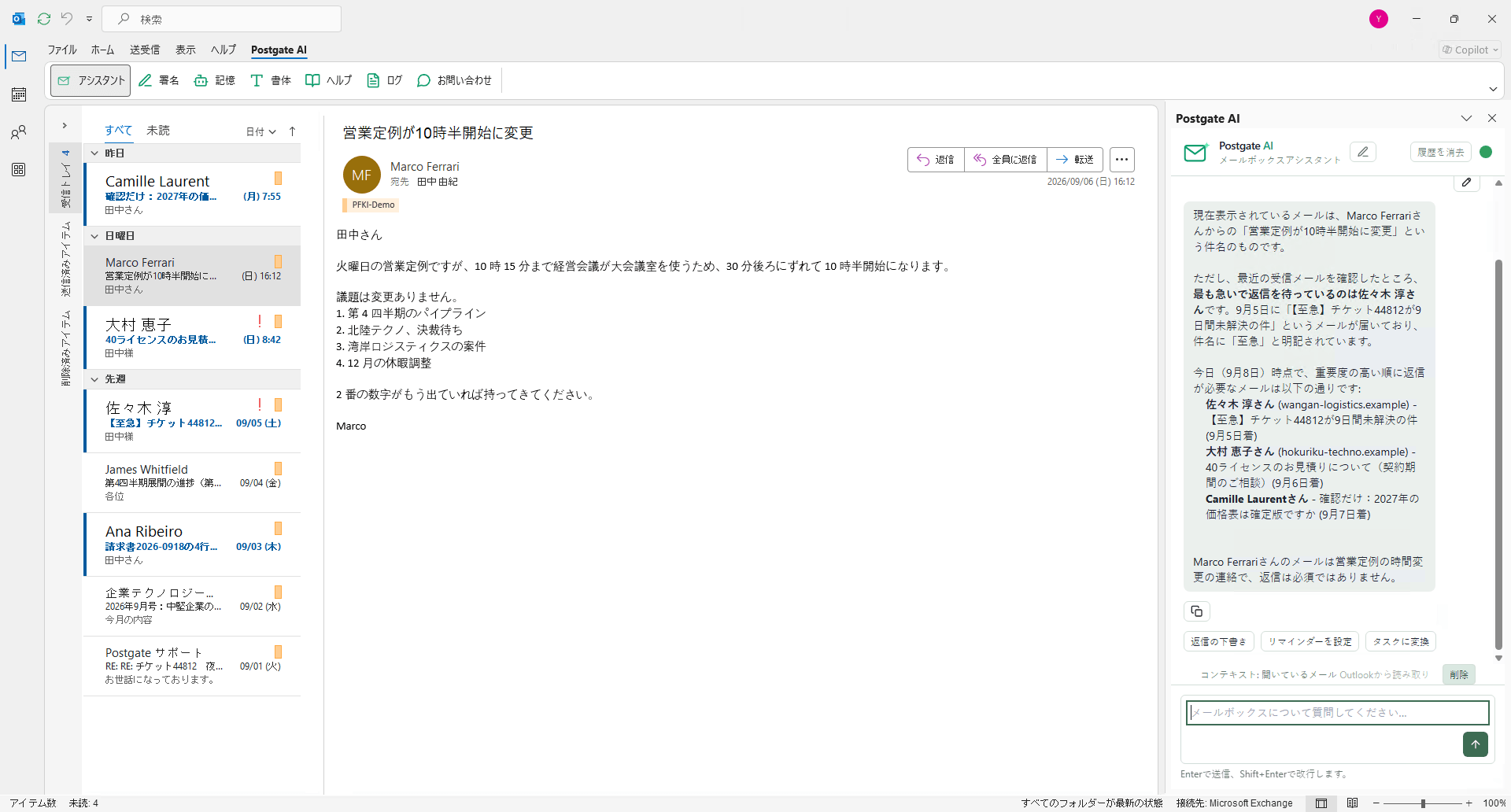Image resolution: width=1511 pixels, height=812 pixels.
Task: Toggle category flag on James Whitfield message
Action: (x=278, y=468)
